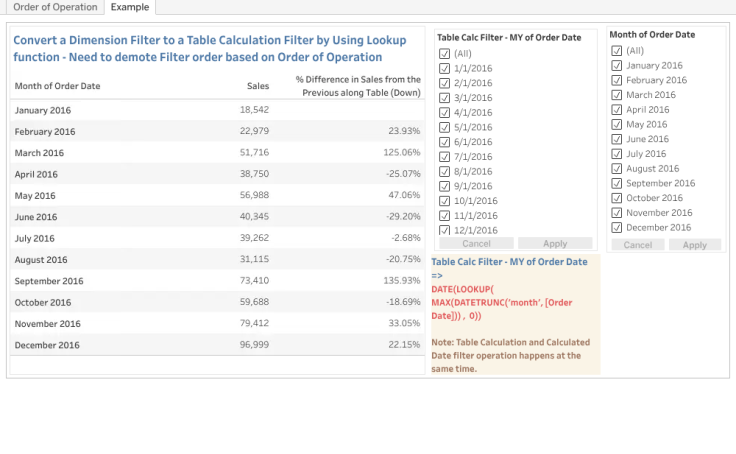Click the 125.06% difference value
The height and width of the screenshot is (454, 736).
[x=402, y=153]
